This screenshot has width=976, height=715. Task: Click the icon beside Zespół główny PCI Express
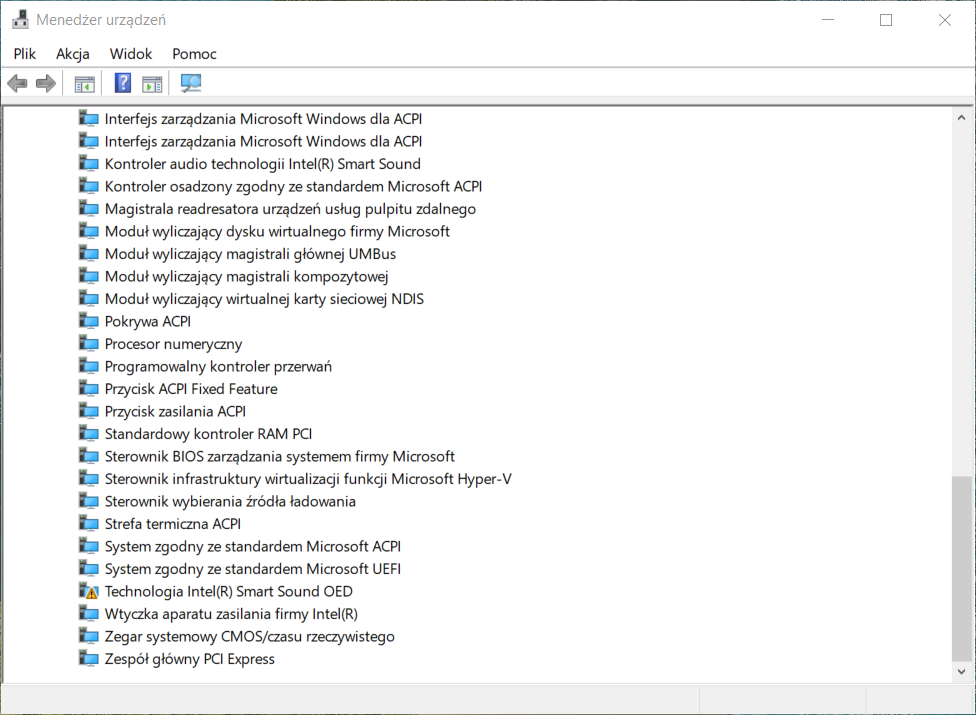pos(88,659)
